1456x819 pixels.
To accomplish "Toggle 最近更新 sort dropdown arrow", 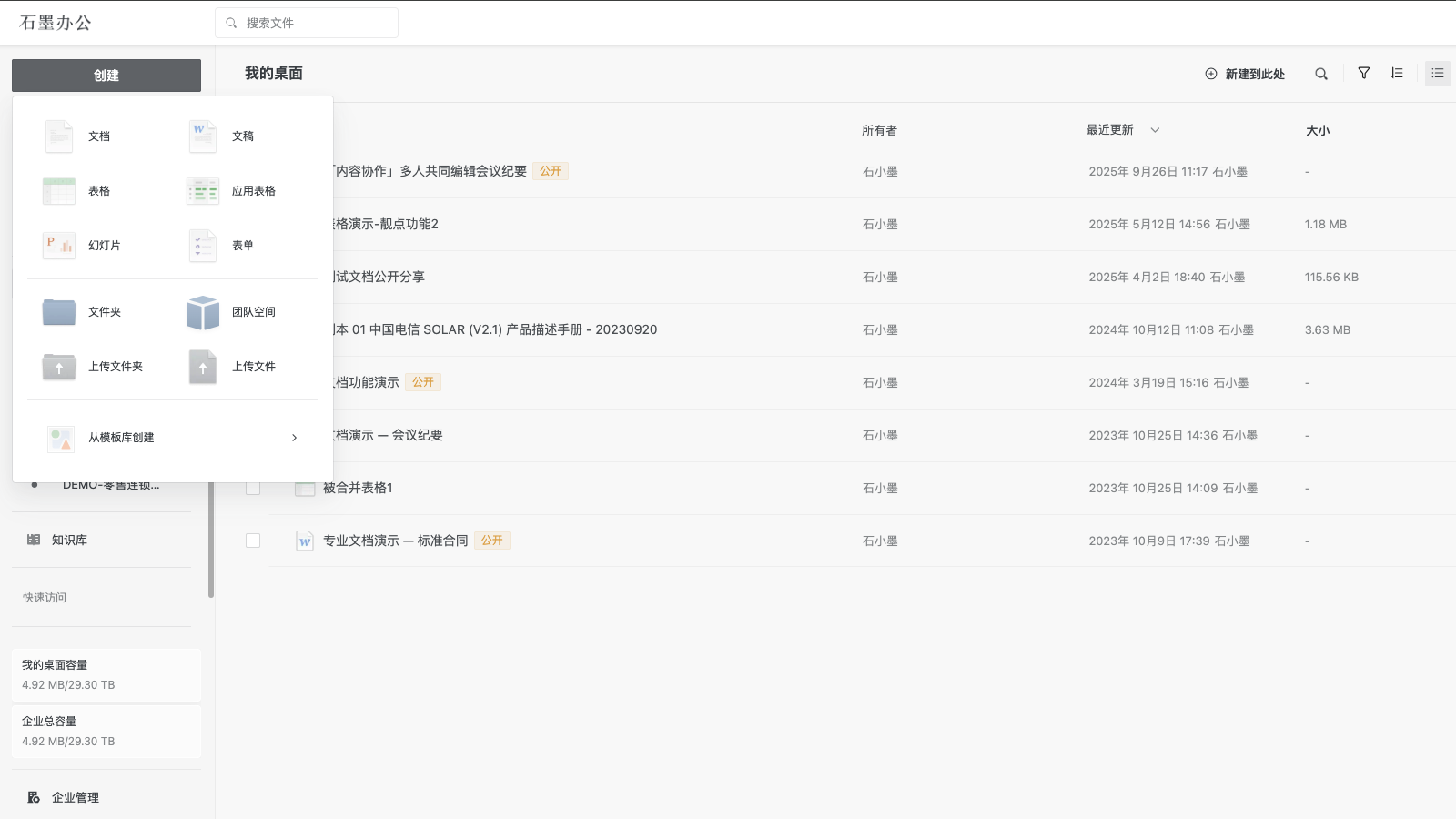I will [x=1155, y=130].
